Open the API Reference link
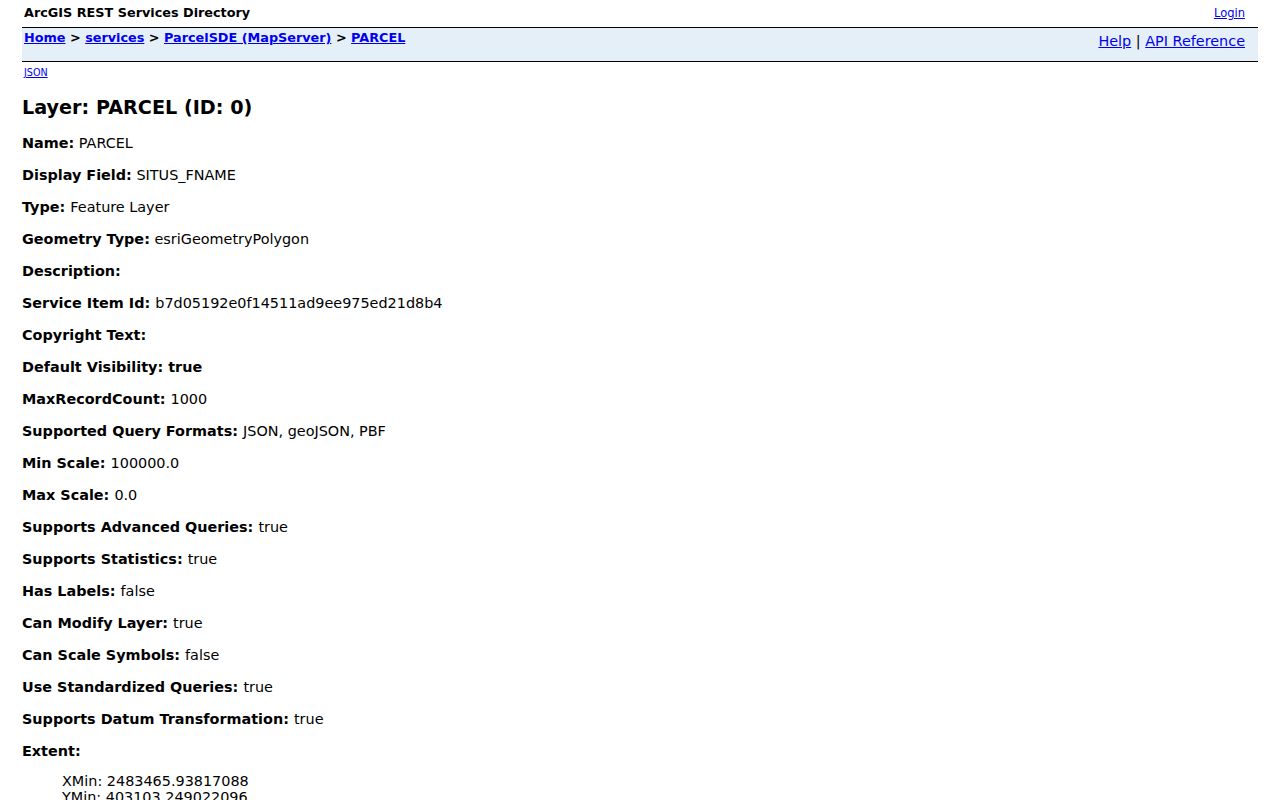Viewport: 1280px width, 800px height. coord(1195,41)
